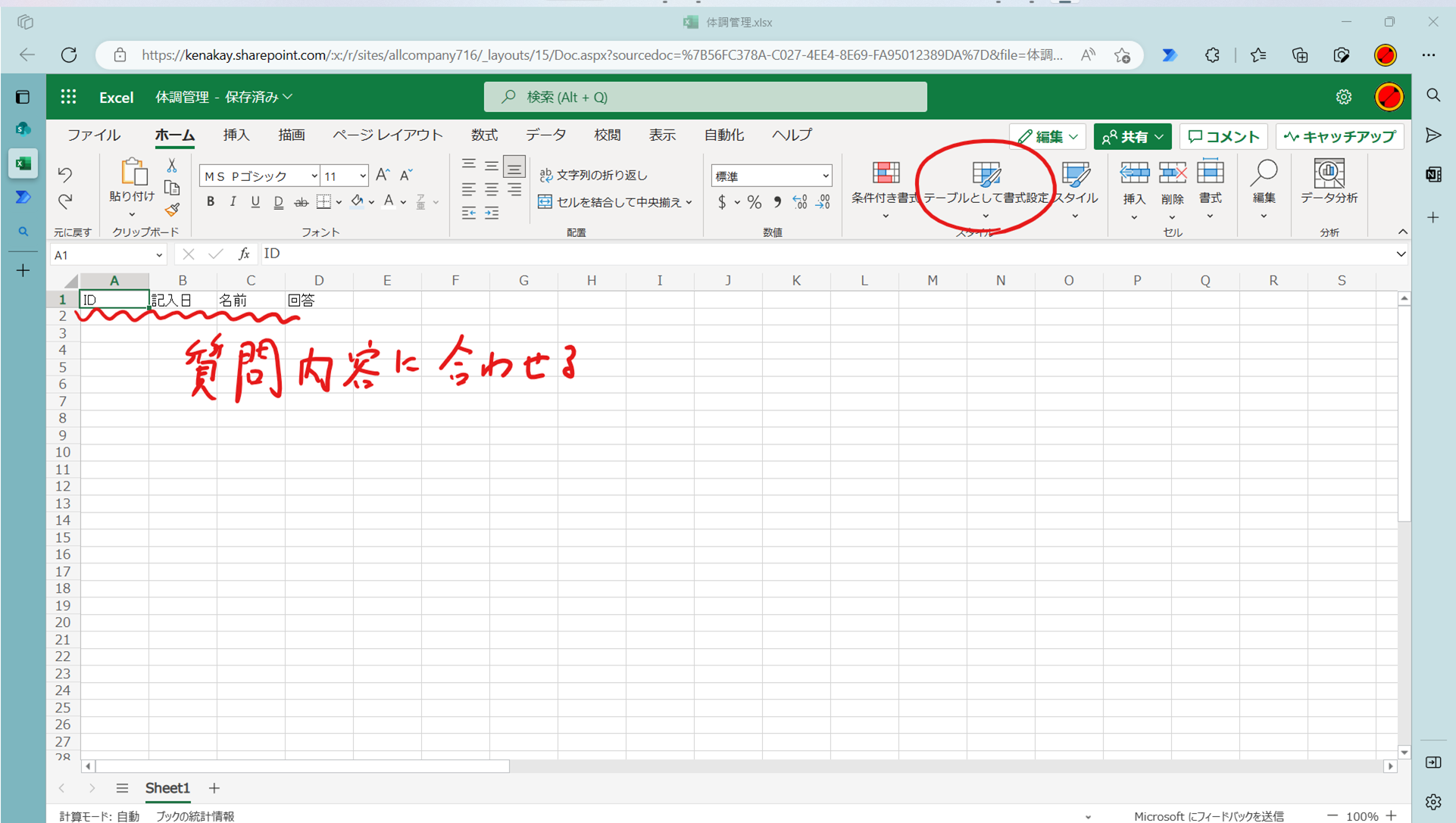
Task: Toggle 文字列の折り返し text wrap
Action: click(593, 175)
